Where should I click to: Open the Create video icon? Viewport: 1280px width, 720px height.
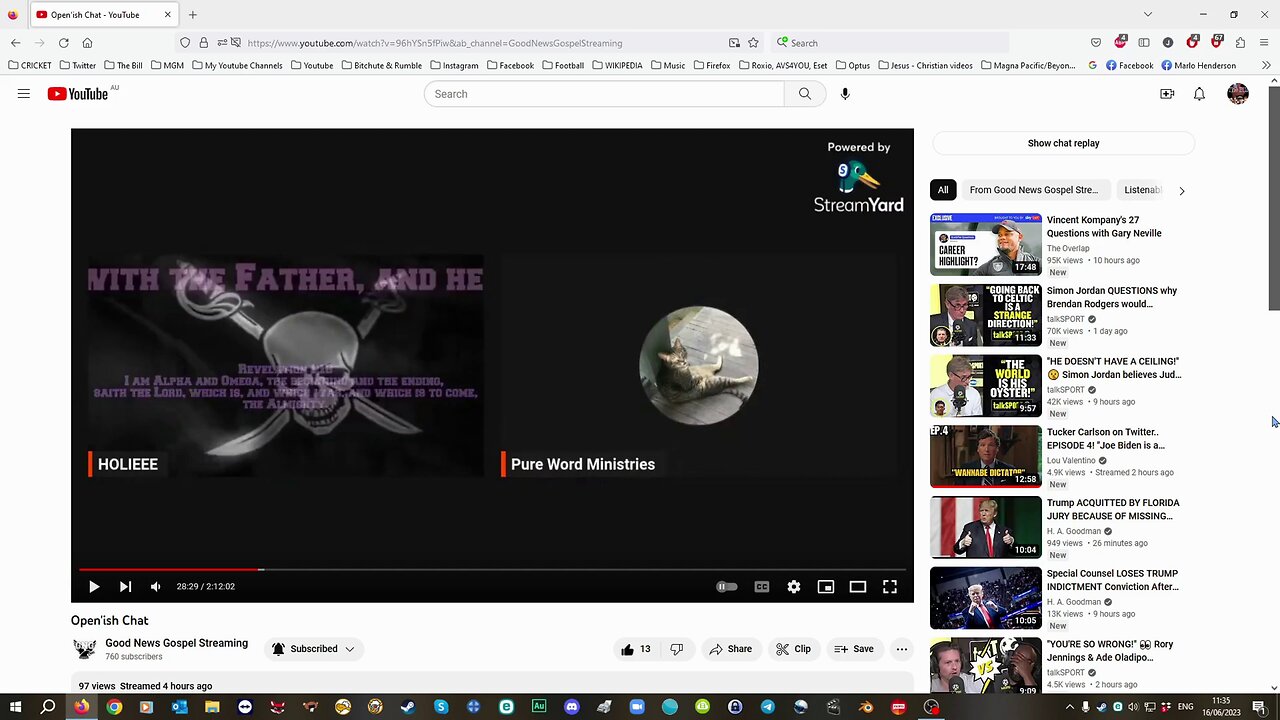point(1167,94)
